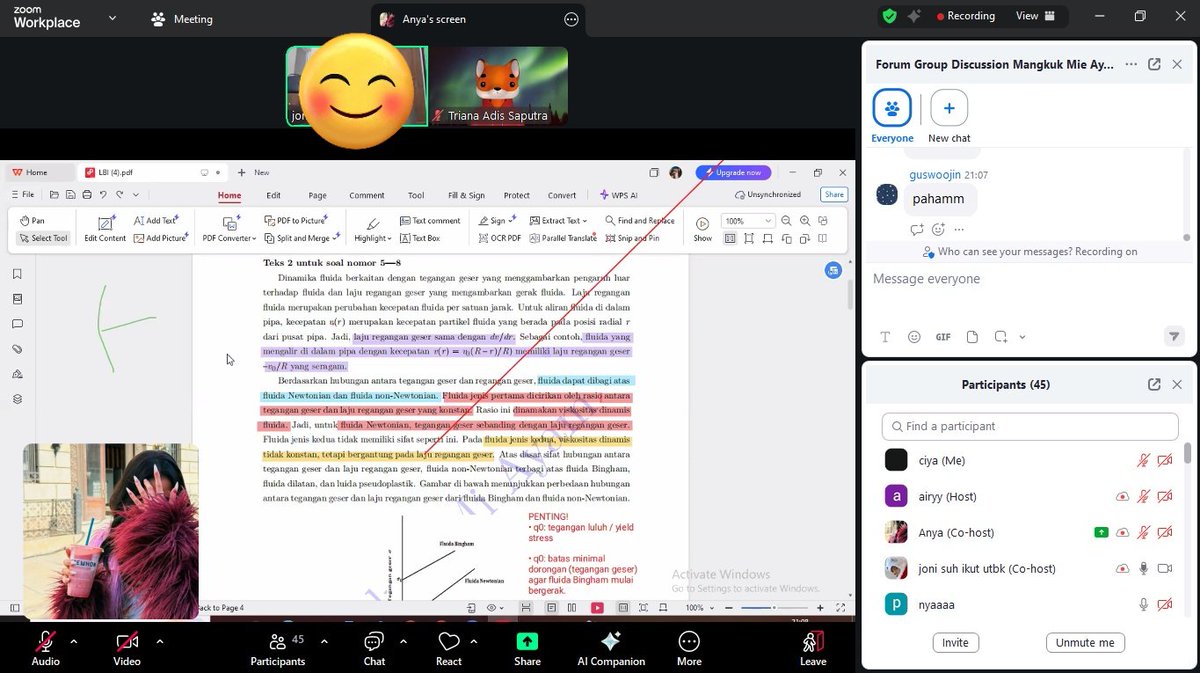Open Zoom Workplace dropdown arrow
This screenshot has height=673, width=1200.
pos(112,18)
